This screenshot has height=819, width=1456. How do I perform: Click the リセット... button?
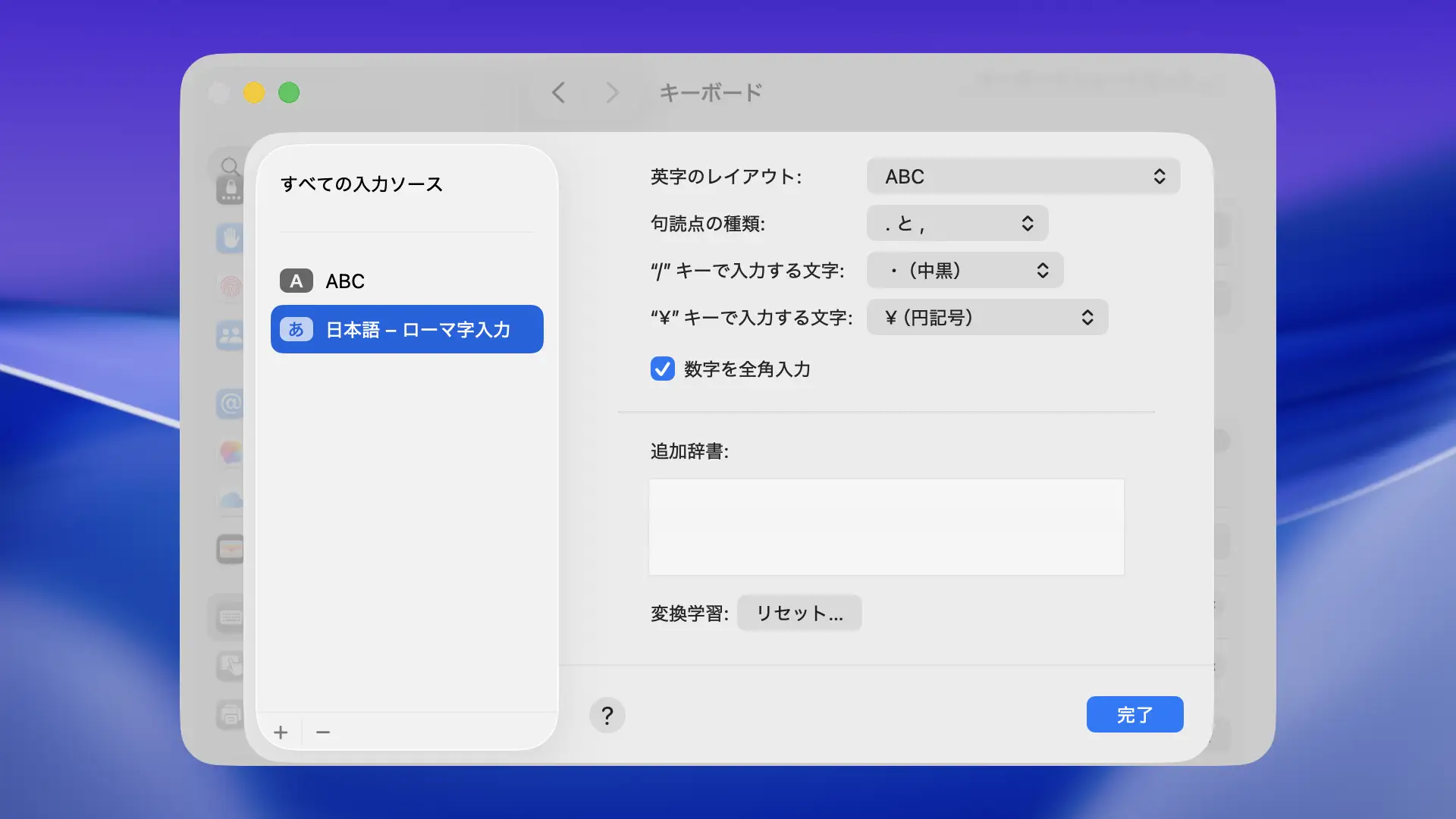point(799,613)
